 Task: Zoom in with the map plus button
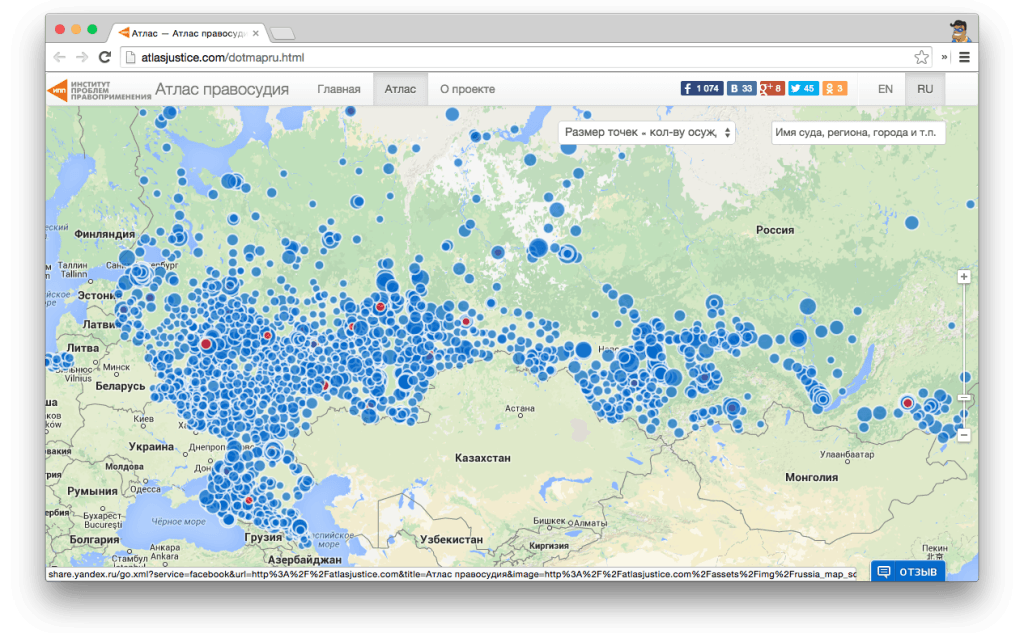[963, 277]
